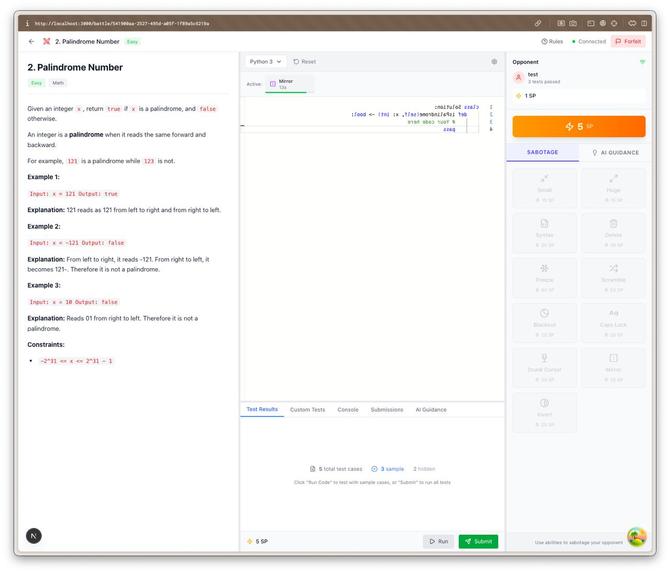The image size is (670, 573).
Task: Open the Test Results tab
Action: pyautogui.click(x=262, y=409)
